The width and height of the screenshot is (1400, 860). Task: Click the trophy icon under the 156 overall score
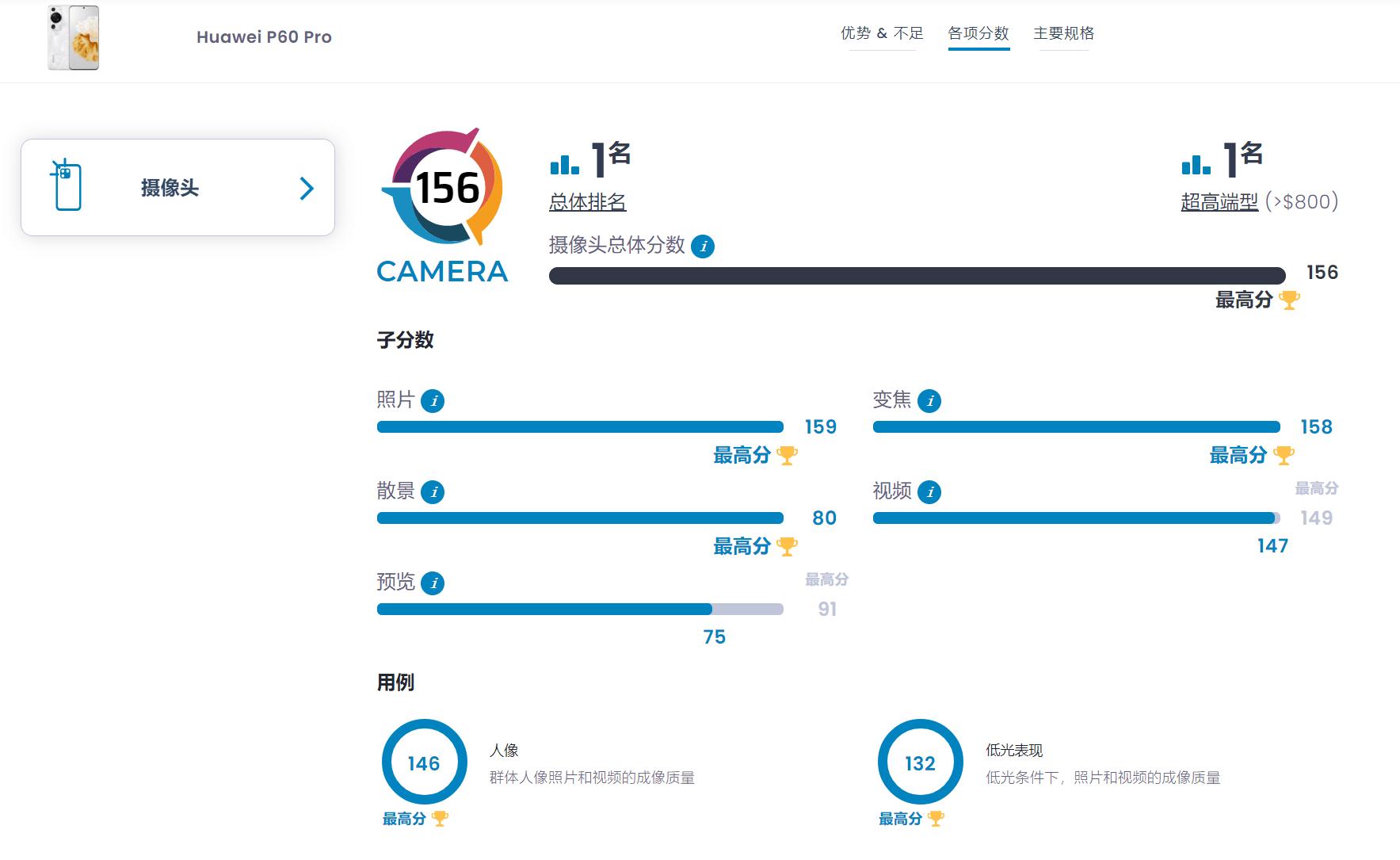(1290, 301)
